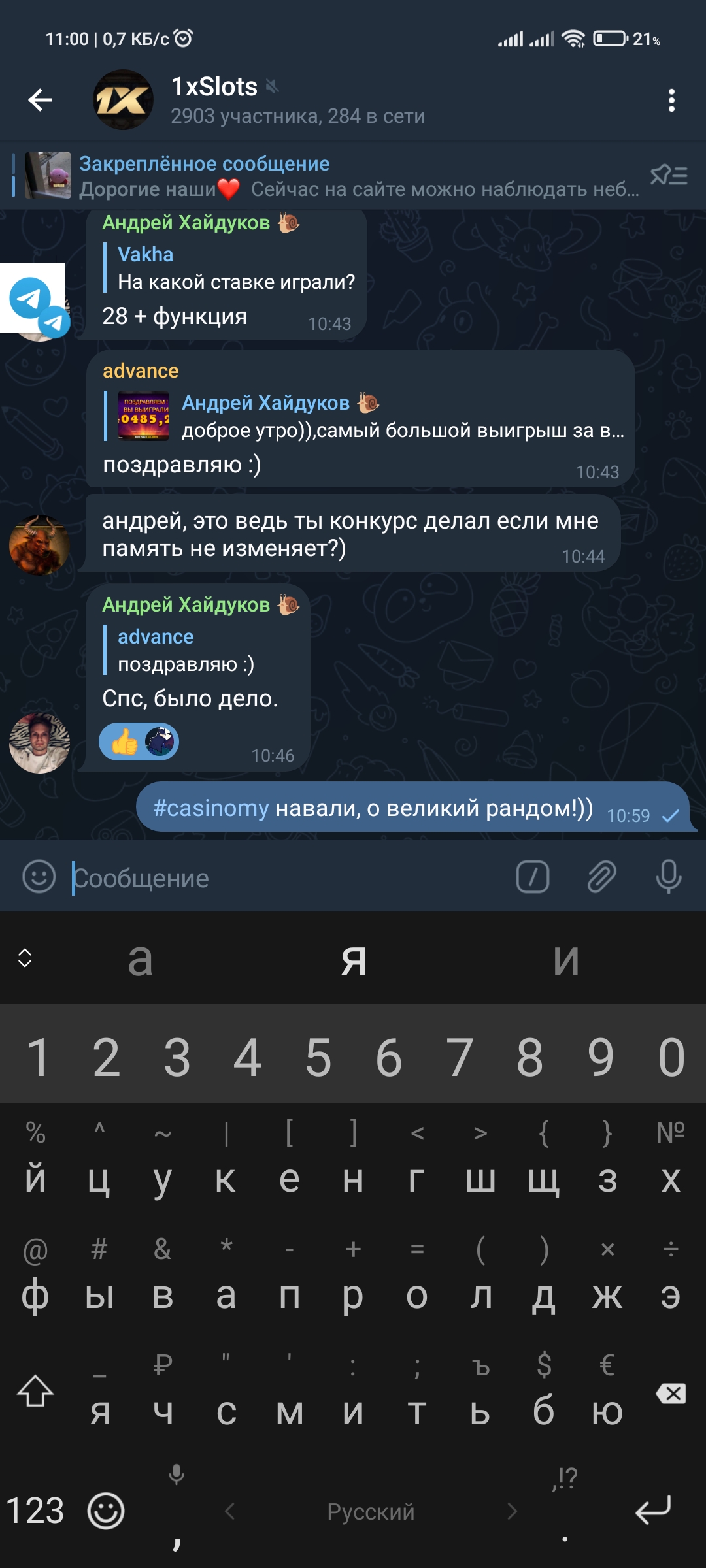
Task: Expand the keyboard suggestion bar arrows
Action: point(25,958)
